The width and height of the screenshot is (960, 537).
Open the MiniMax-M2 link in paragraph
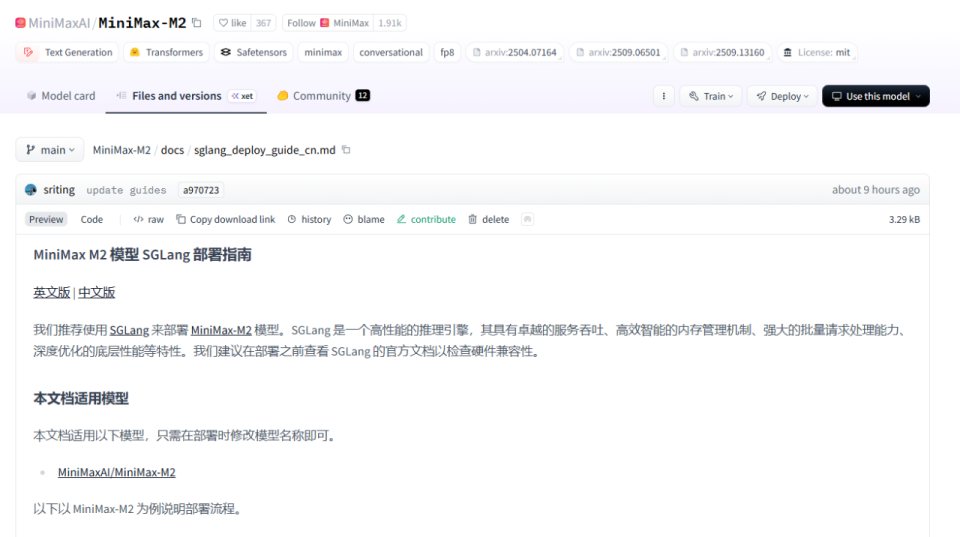click(221, 330)
